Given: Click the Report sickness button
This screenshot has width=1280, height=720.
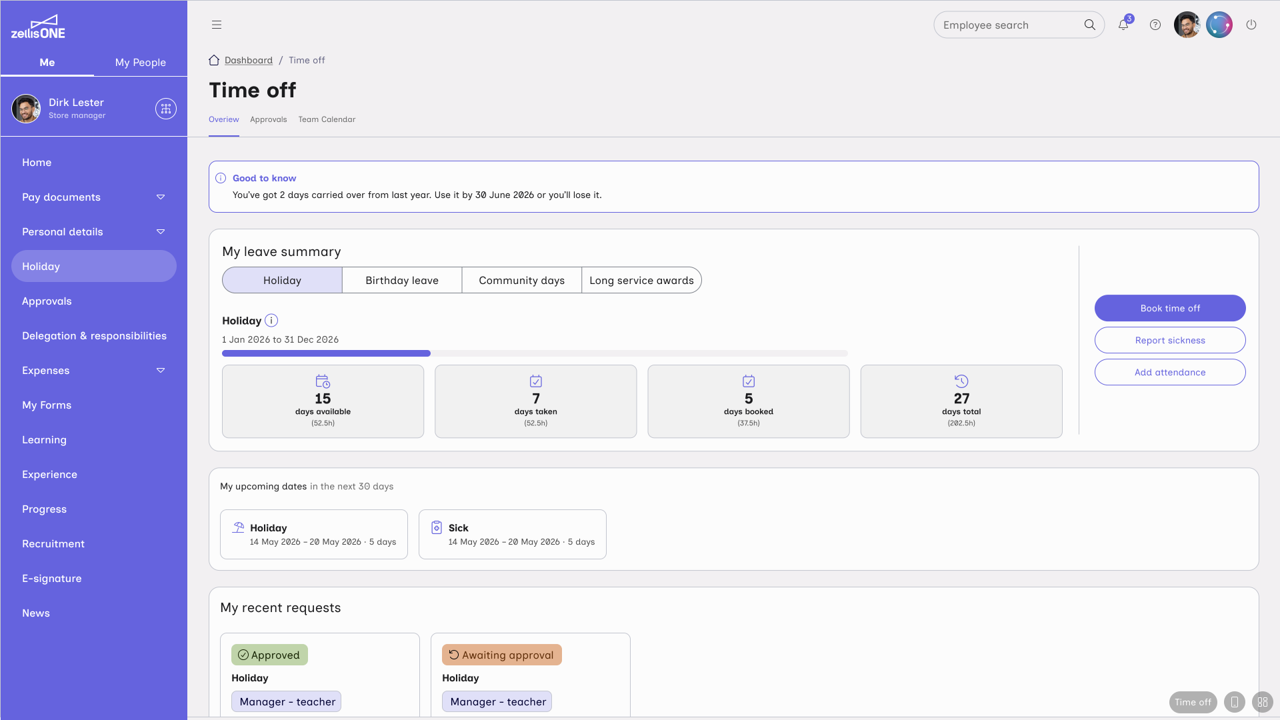Looking at the screenshot, I should (1170, 340).
